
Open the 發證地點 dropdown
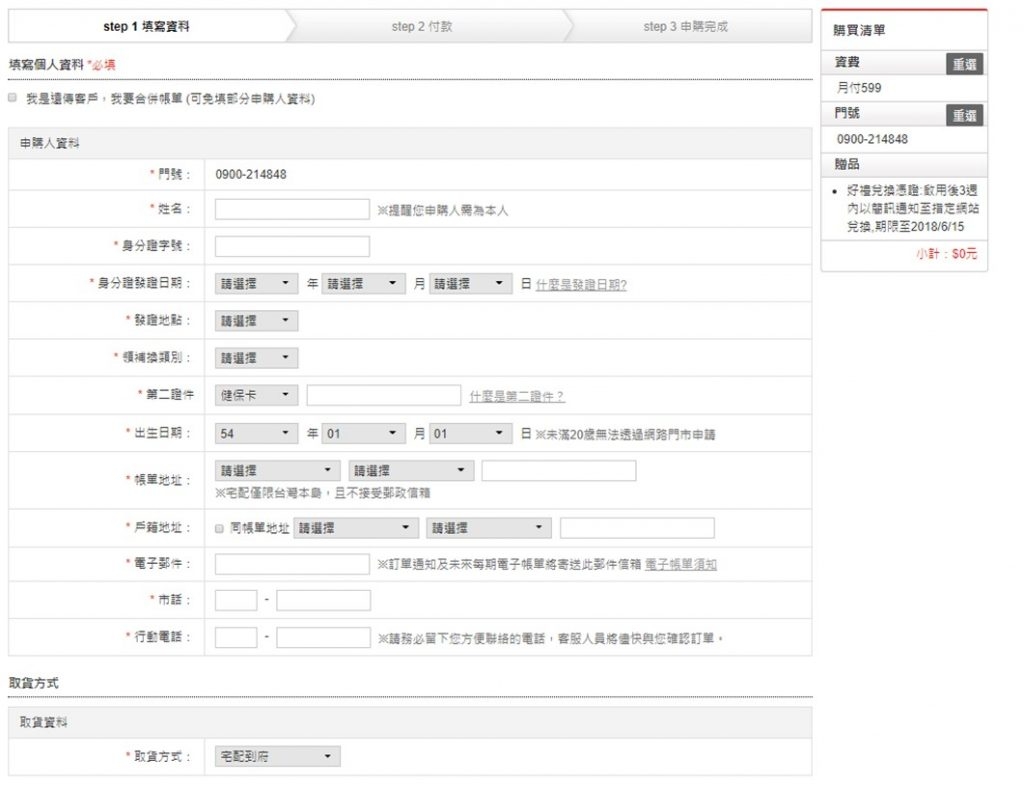coord(257,321)
